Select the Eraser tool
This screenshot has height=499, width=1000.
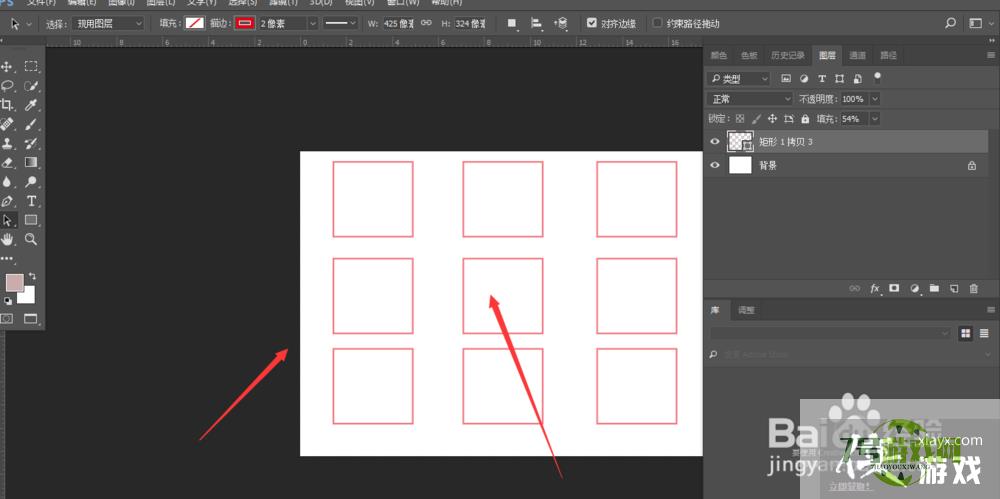tap(7, 162)
